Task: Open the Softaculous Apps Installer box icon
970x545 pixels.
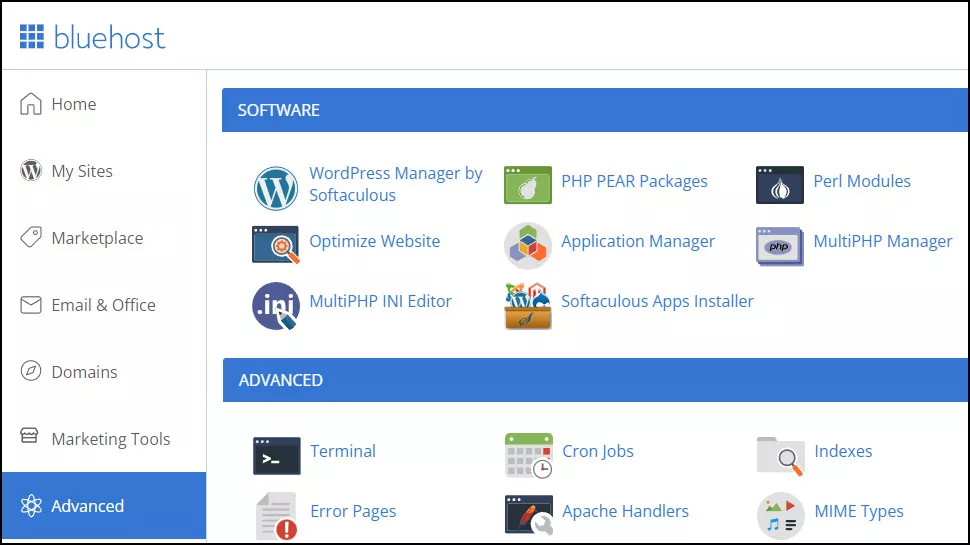Action: [528, 306]
